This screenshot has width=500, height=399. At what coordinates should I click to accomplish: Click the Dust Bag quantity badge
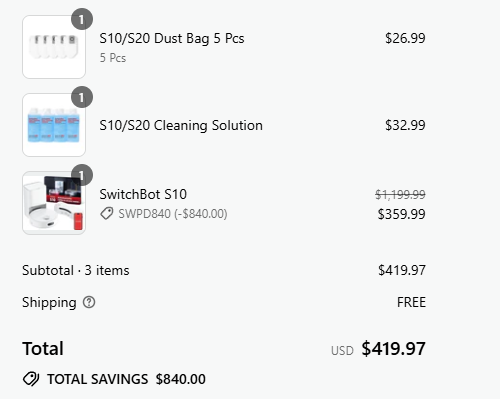[82, 19]
